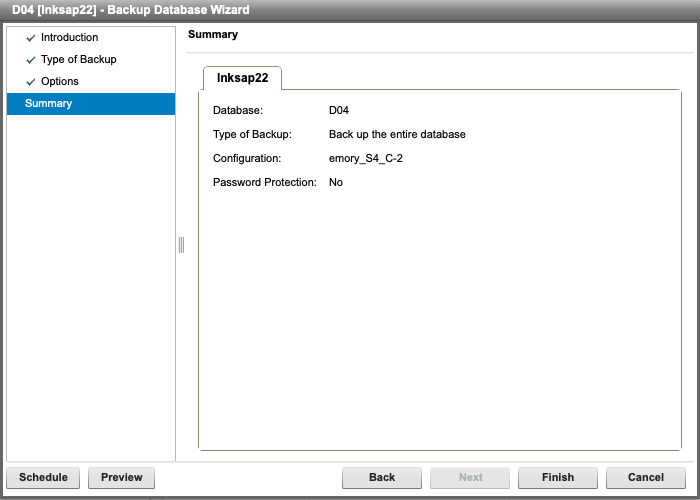This screenshot has width=700, height=500.
Task: Return to the Options wizard step
Action: tap(59, 82)
